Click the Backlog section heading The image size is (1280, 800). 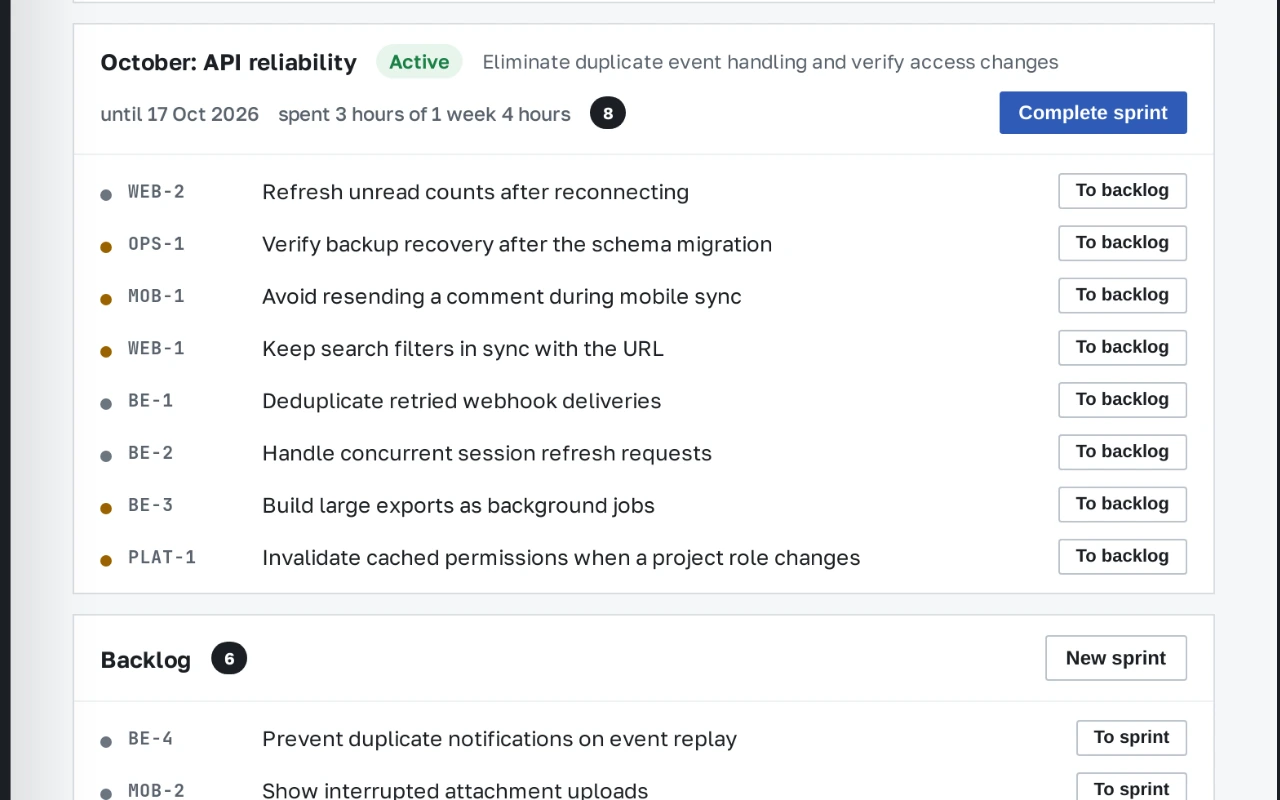146,660
